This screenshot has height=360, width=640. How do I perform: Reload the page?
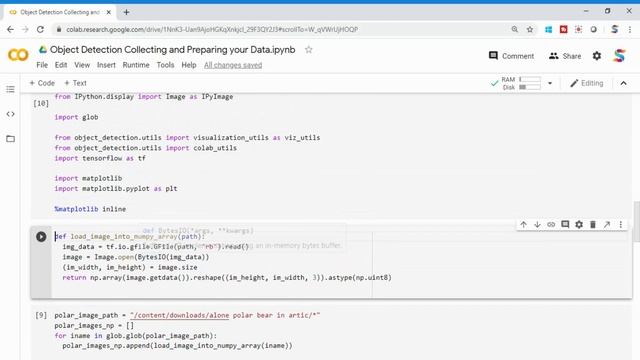pyautogui.click(x=40, y=29)
